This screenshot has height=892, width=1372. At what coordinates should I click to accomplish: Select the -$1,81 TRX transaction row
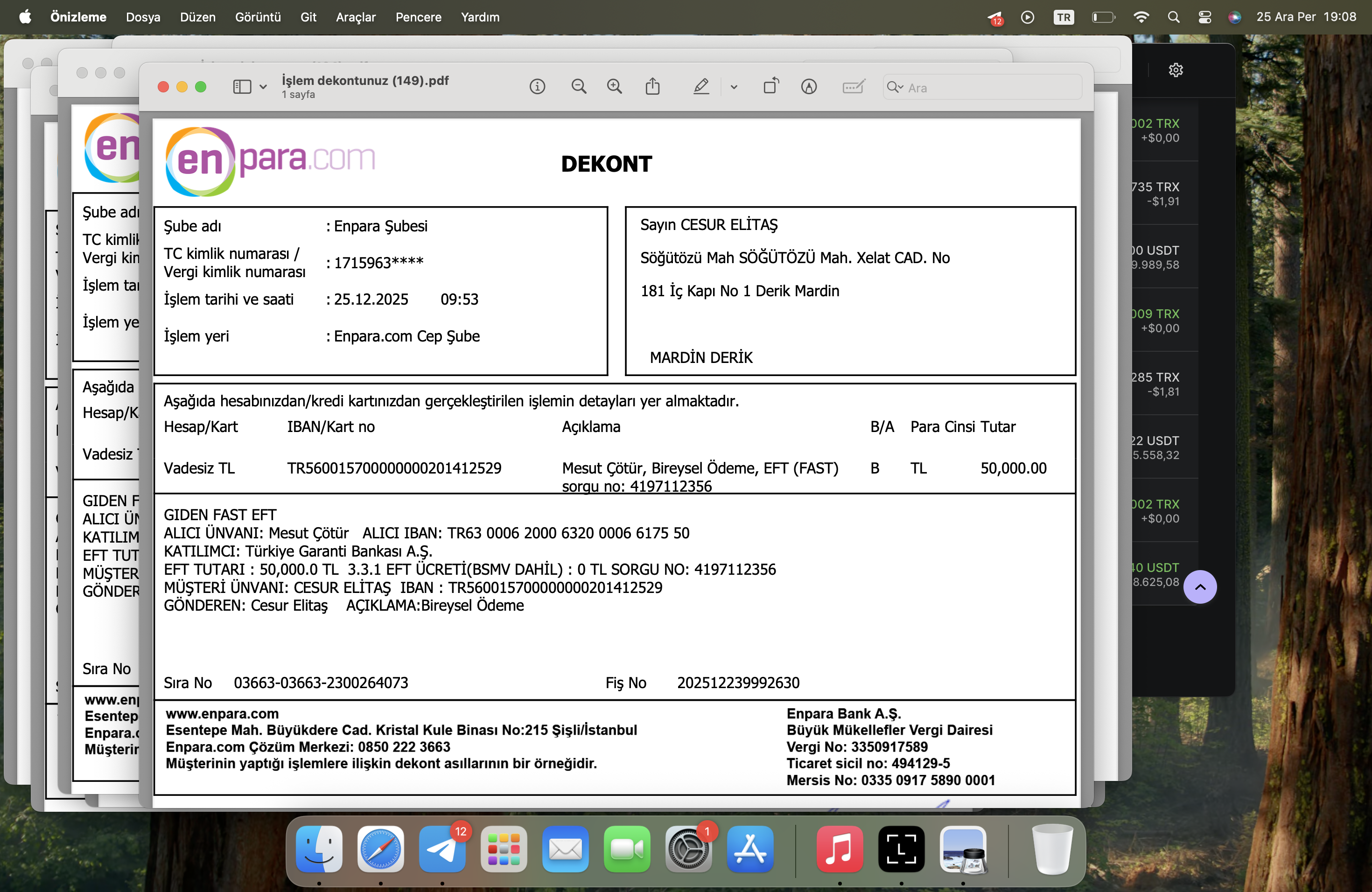tap(1165, 384)
